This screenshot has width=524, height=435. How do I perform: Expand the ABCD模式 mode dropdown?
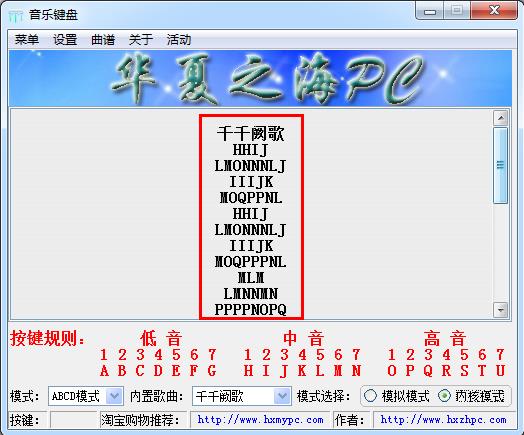(x=115, y=396)
